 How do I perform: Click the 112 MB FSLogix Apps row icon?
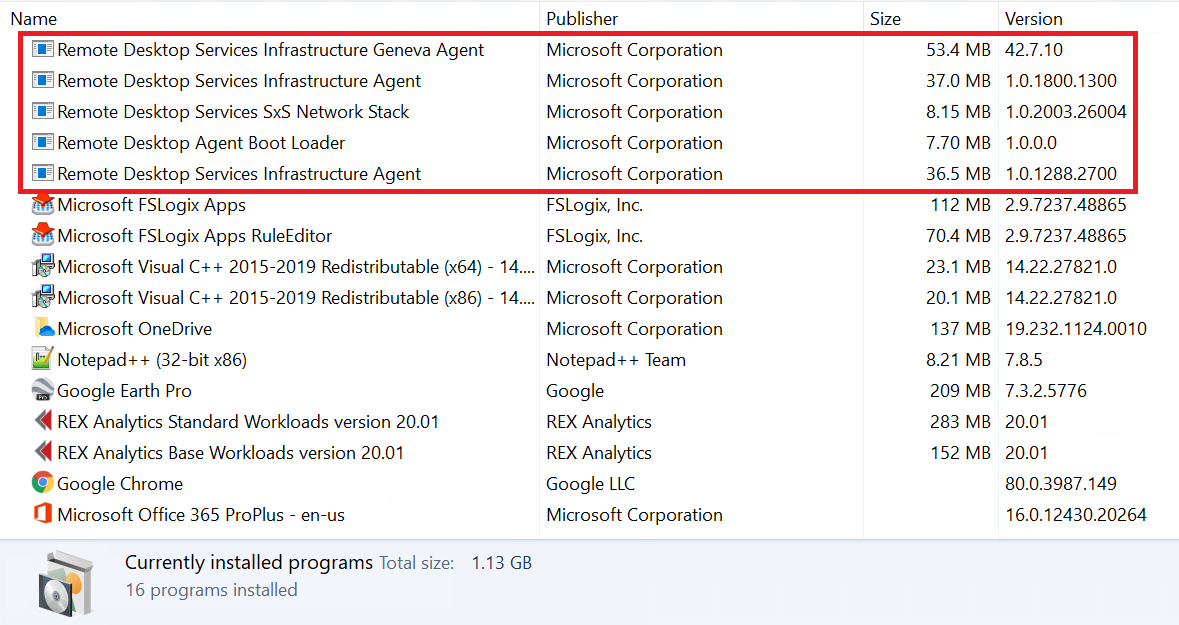pyautogui.click(x=43, y=204)
